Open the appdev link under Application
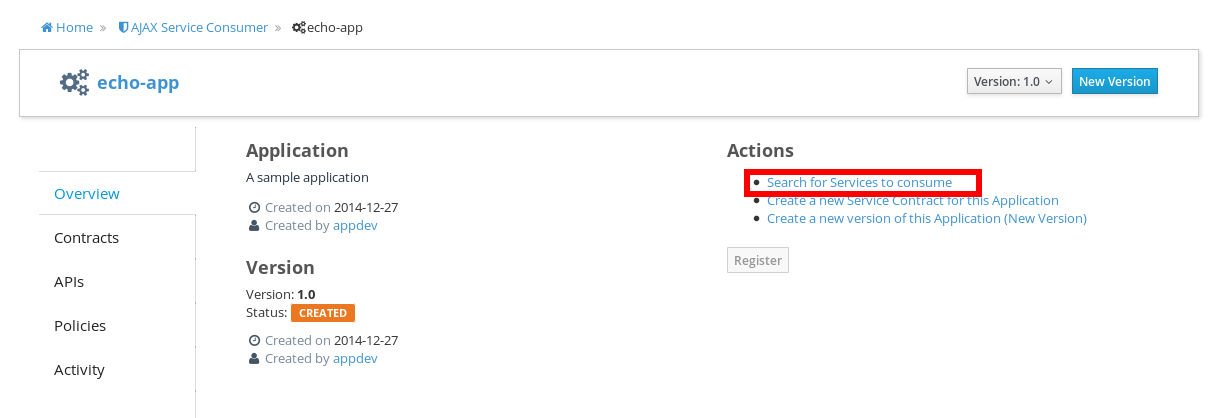Viewport: 1212px width, 418px height. tap(355, 226)
